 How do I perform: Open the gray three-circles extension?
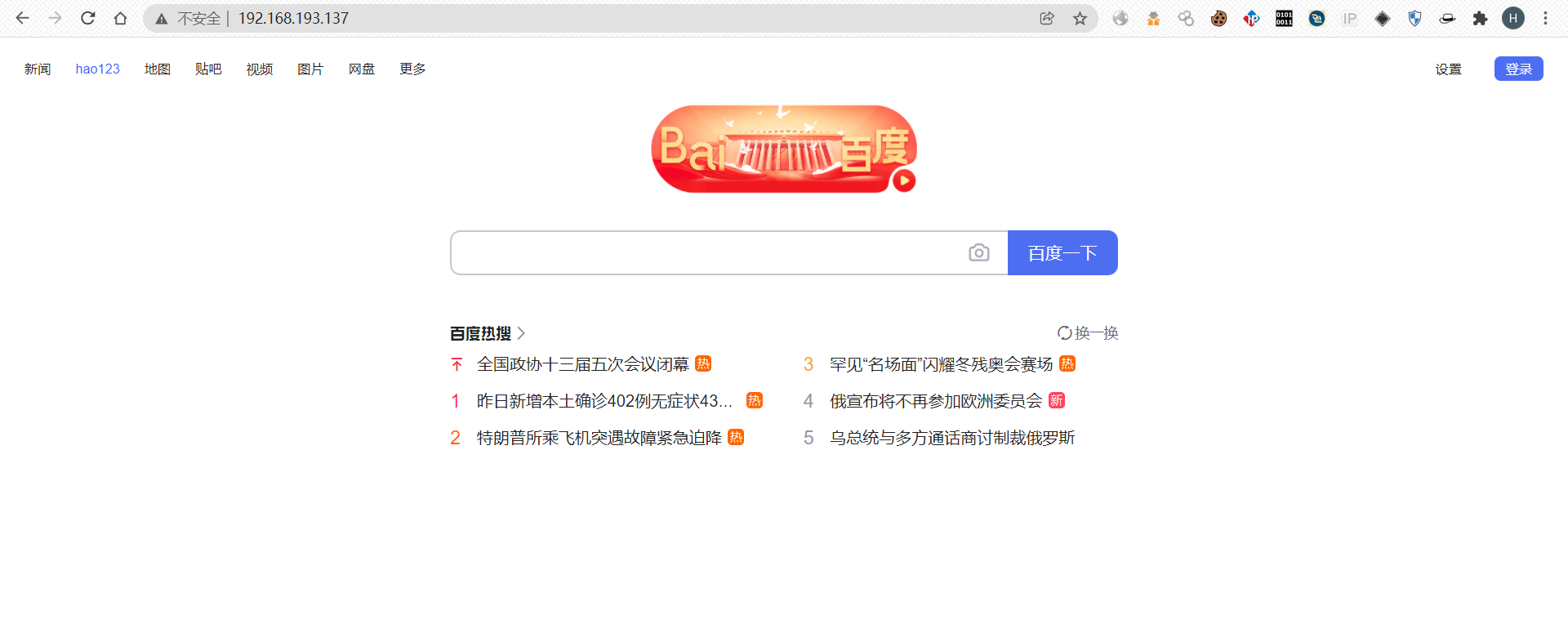click(1186, 18)
